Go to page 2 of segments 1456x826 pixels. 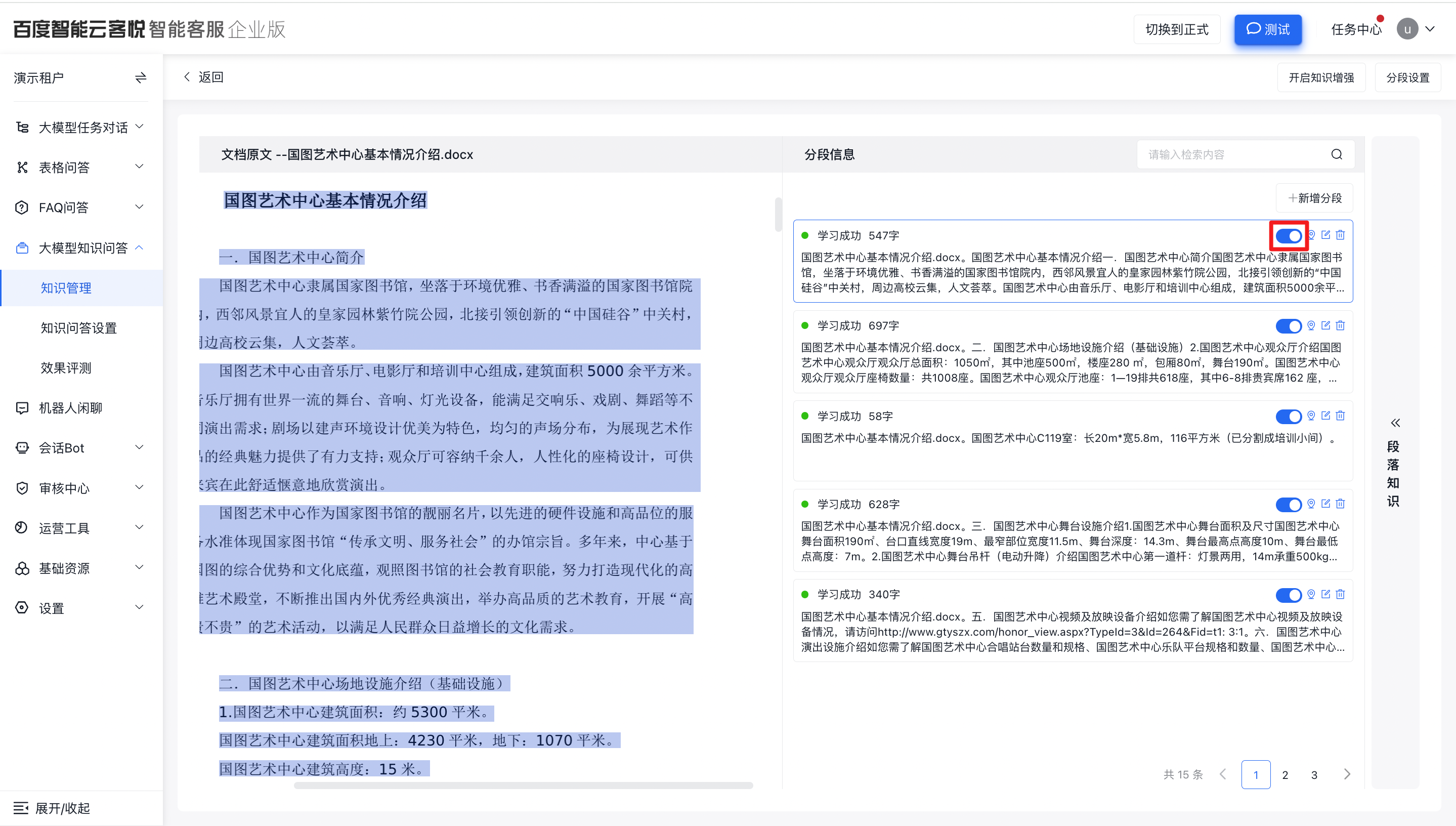click(x=1286, y=775)
